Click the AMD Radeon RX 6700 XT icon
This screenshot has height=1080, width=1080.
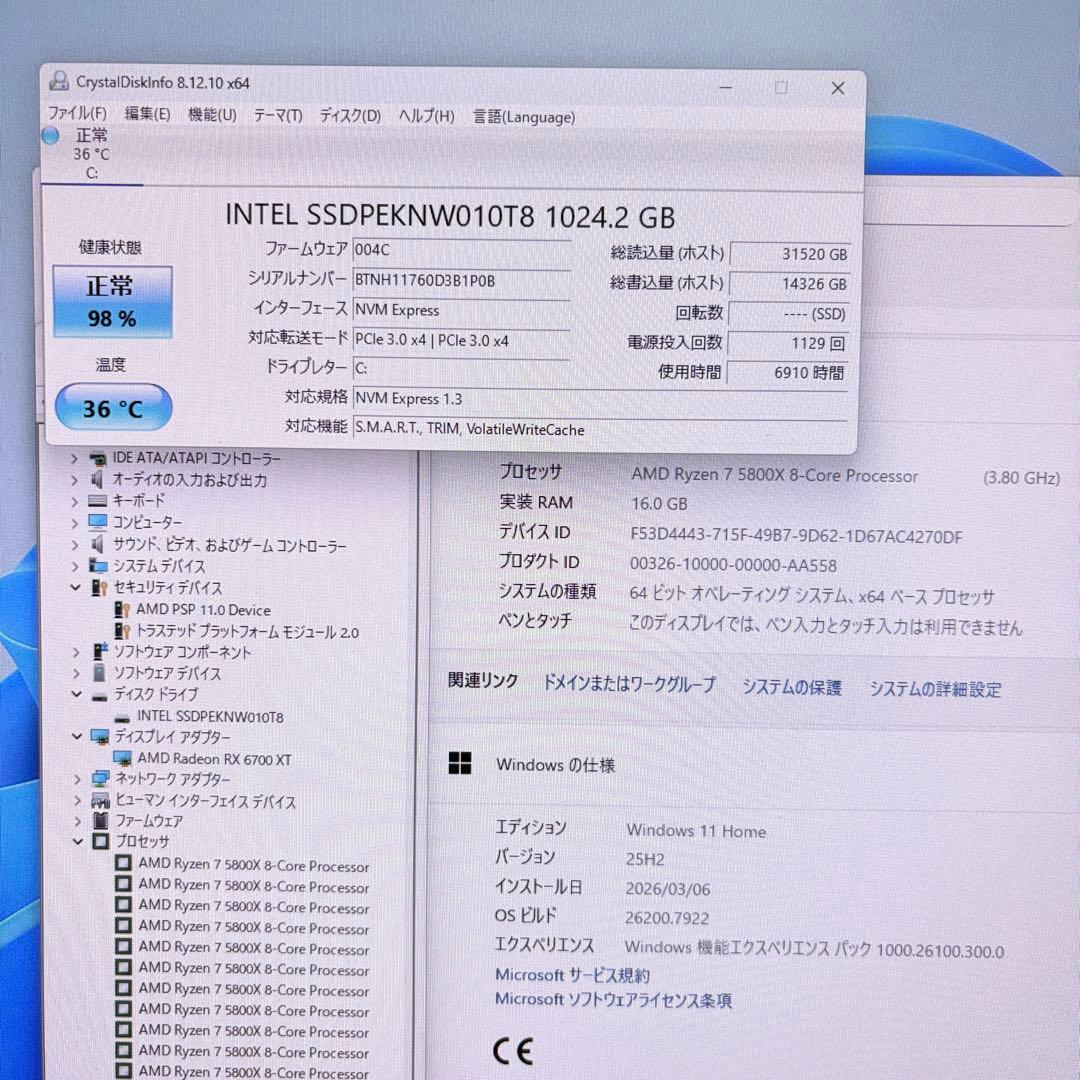123,758
